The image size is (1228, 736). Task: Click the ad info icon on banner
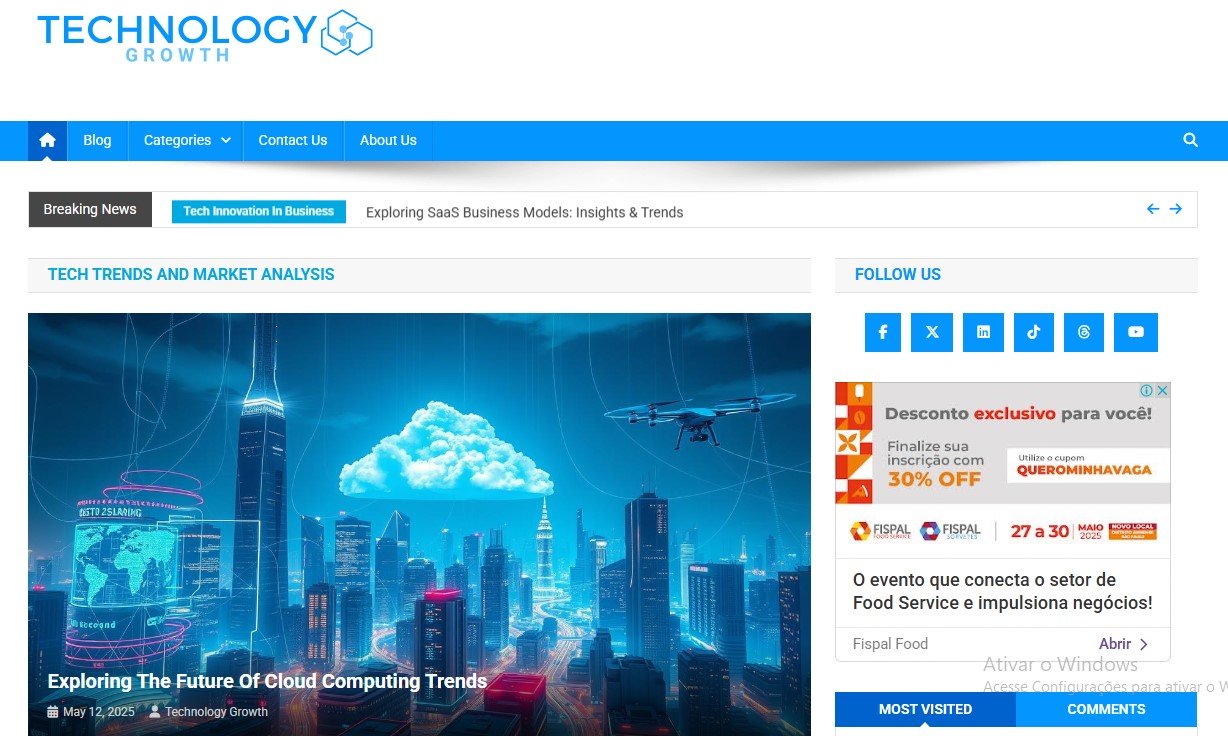click(x=1147, y=391)
